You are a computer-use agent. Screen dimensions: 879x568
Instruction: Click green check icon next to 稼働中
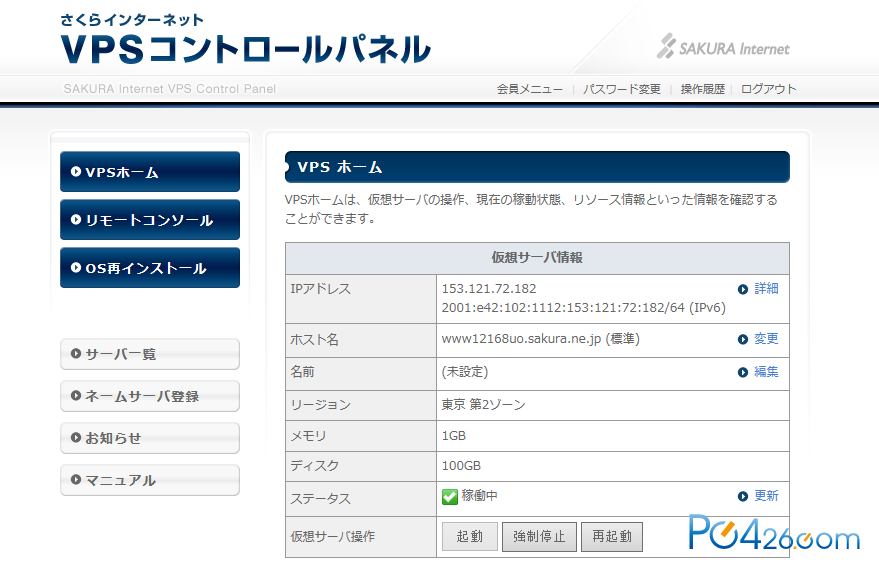450,497
